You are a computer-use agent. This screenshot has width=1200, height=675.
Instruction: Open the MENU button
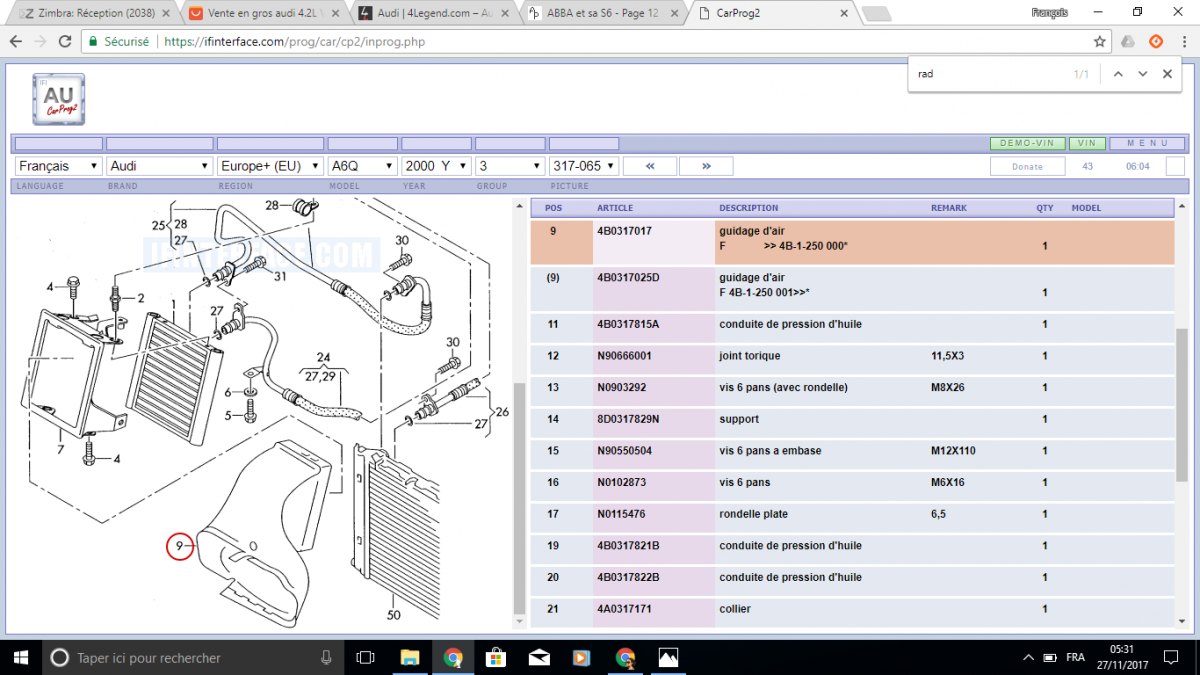click(1147, 143)
